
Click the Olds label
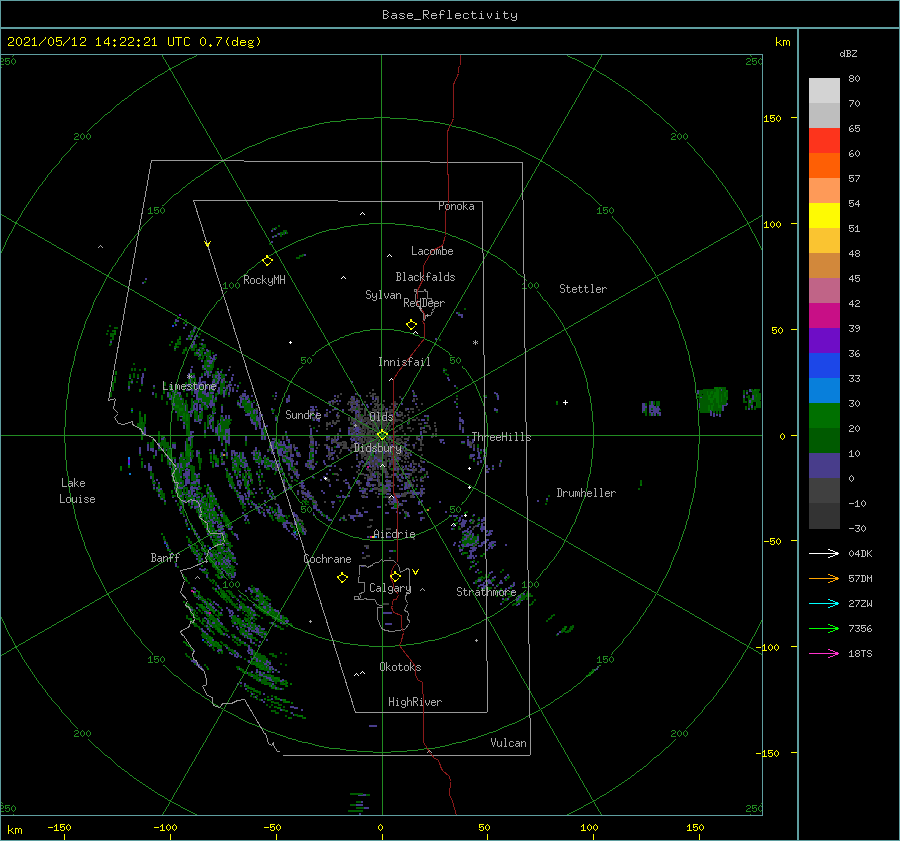tap(381, 416)
